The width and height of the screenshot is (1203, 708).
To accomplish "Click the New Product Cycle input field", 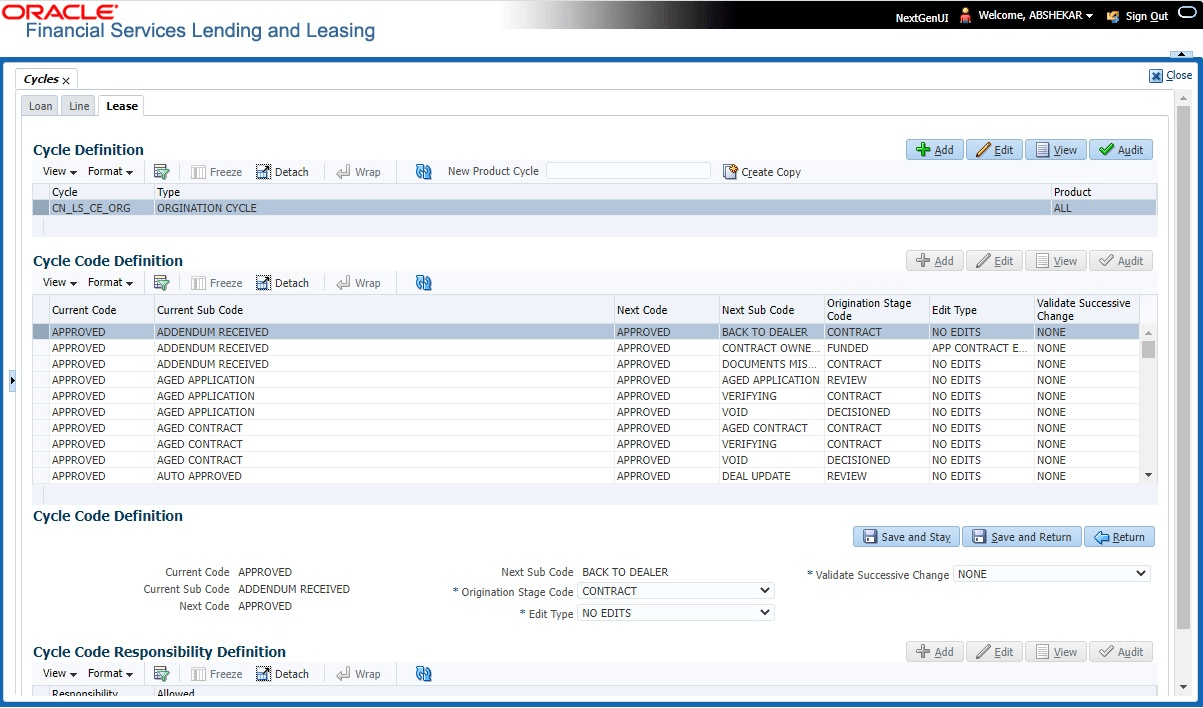I will coord(628,171).
